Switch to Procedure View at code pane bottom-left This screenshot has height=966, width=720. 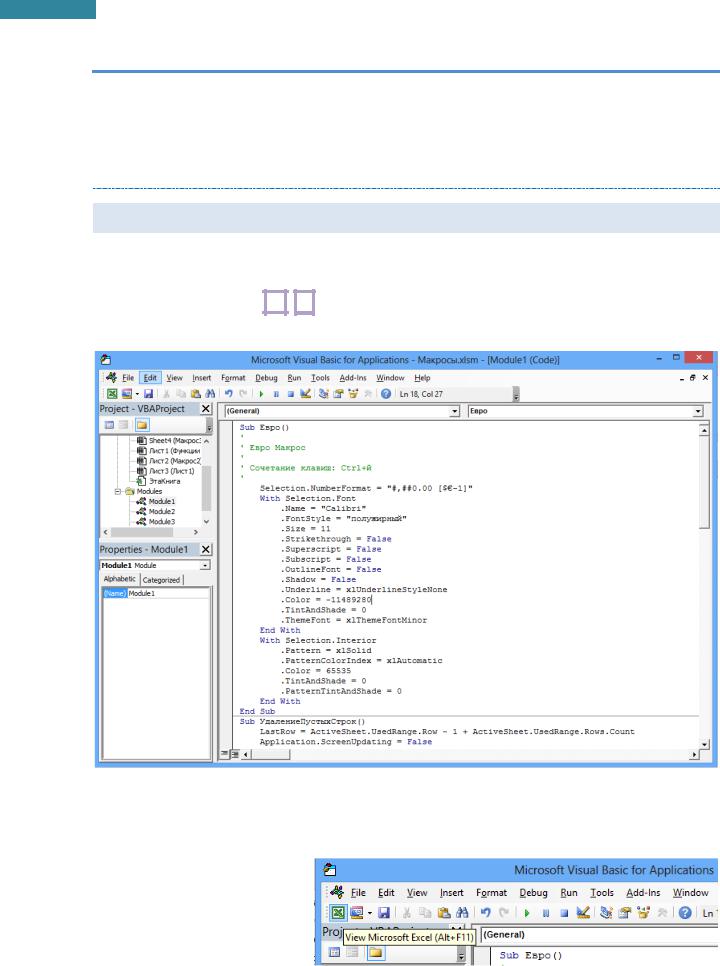click(x=223, y=752)
